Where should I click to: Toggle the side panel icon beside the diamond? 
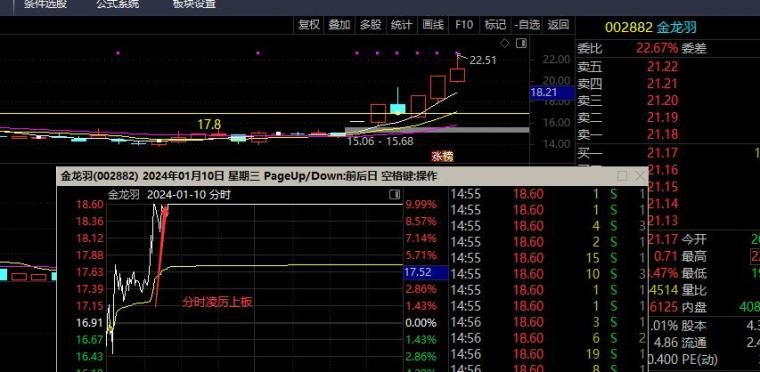click(x=522, y=44)
